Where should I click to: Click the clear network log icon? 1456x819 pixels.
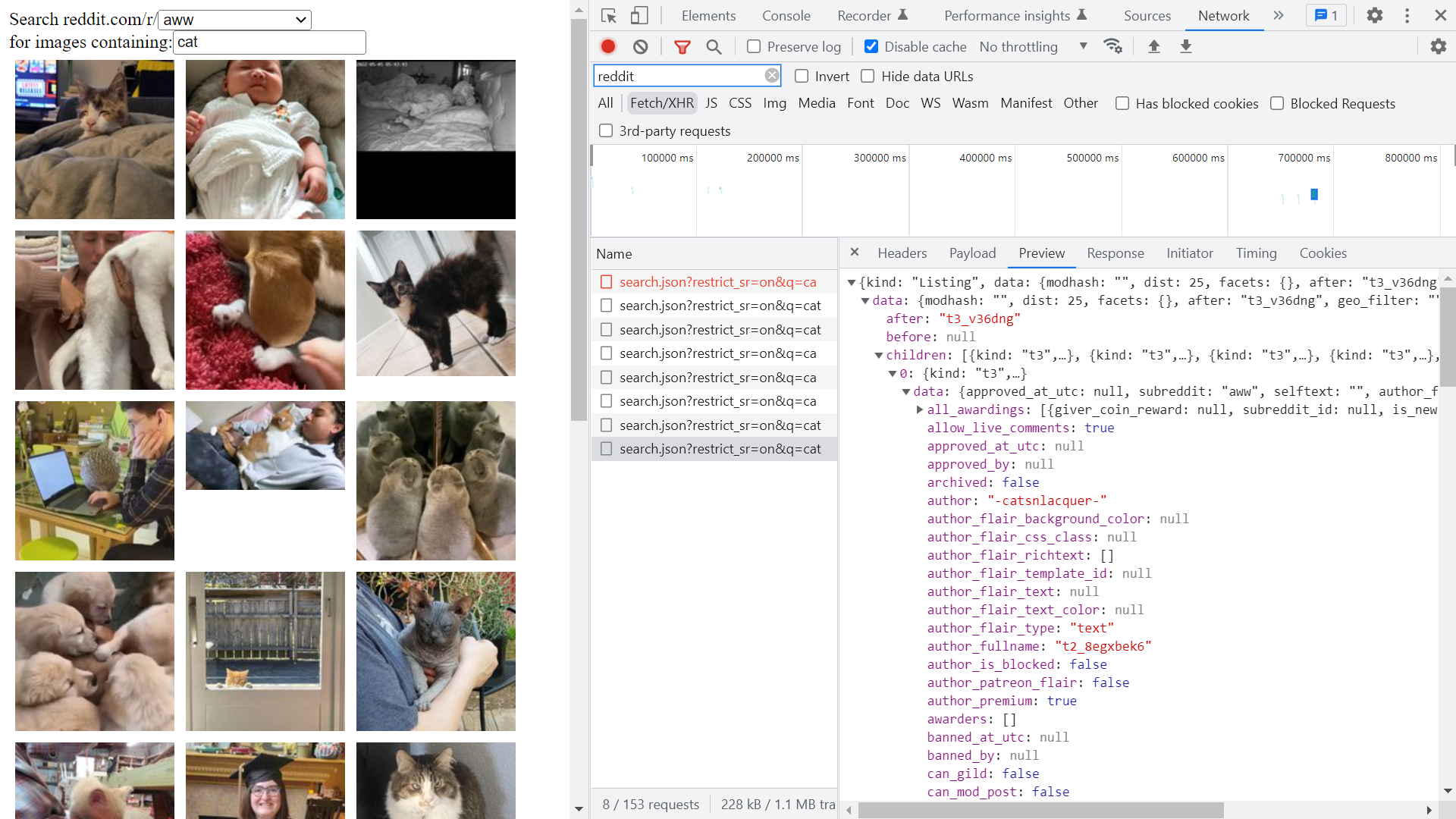coord(640,46)
